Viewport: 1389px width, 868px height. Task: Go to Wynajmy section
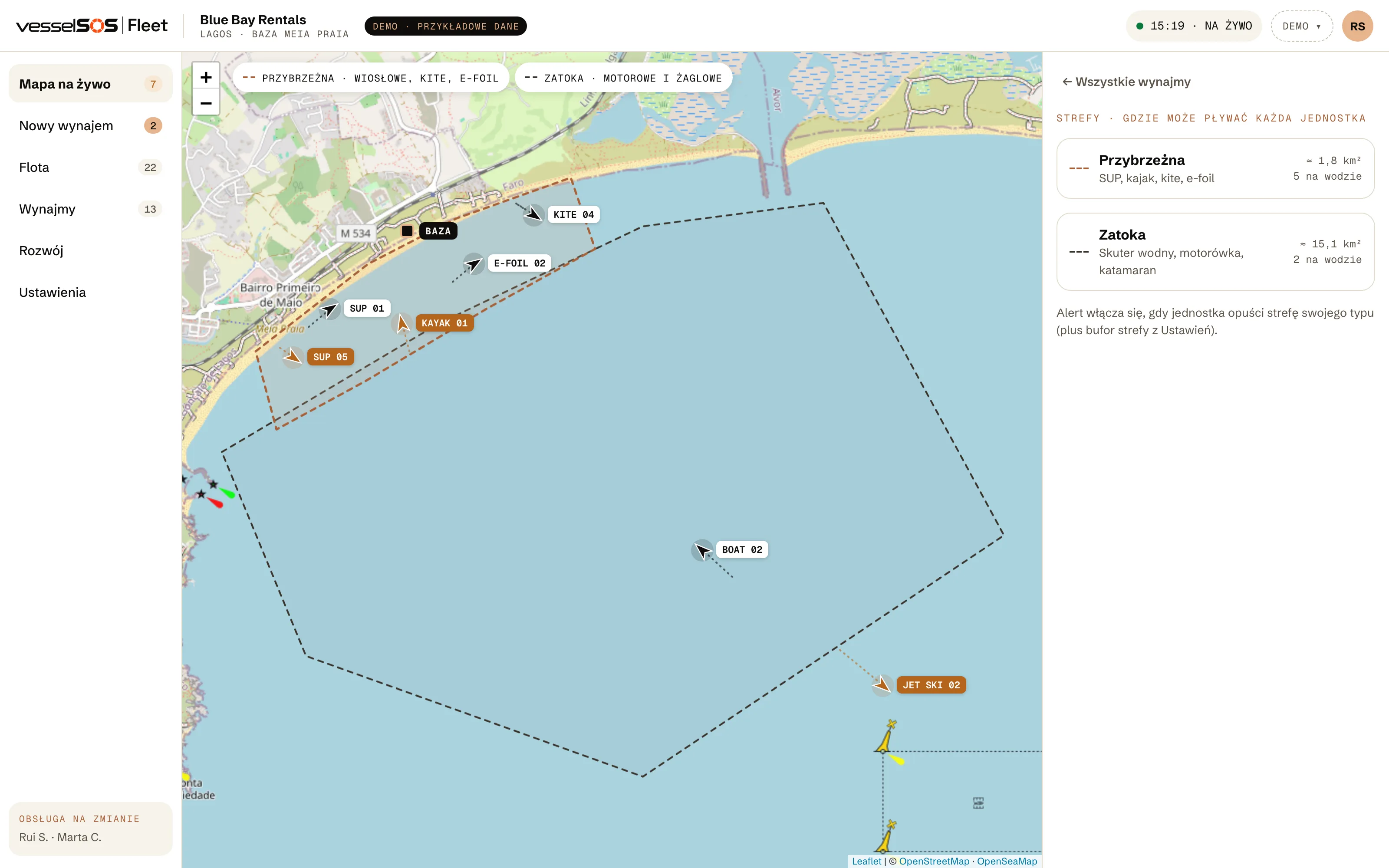91,209
